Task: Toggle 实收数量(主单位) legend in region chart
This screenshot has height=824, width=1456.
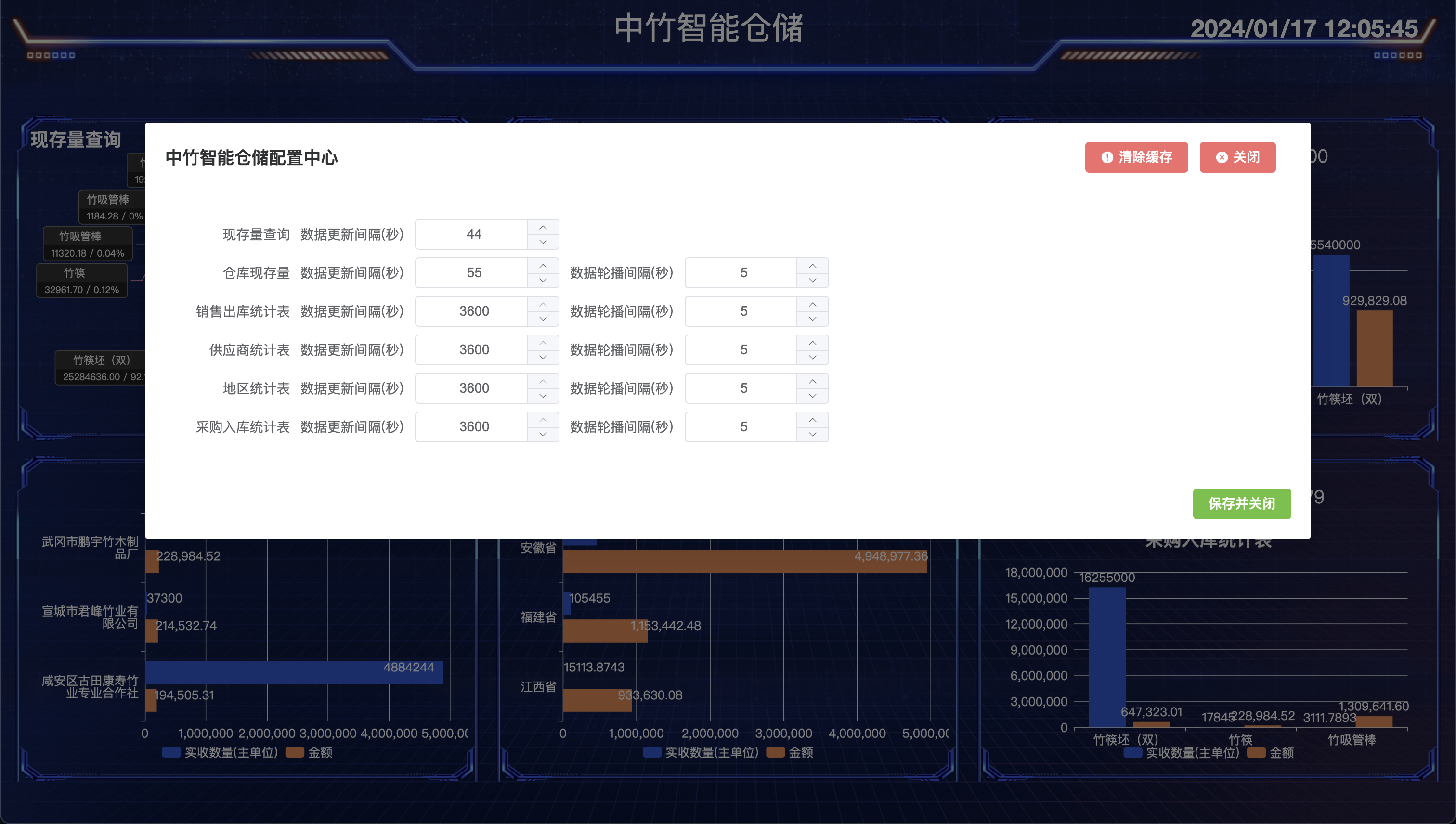Action: (701, 753)
